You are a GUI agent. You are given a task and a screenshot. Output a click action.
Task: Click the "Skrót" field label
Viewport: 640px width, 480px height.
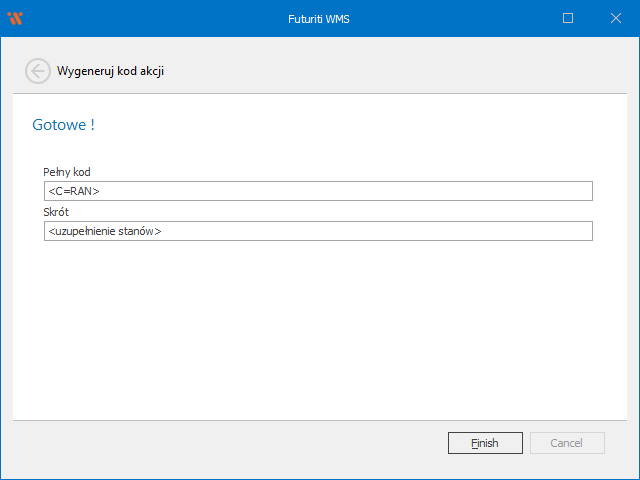click(56, 212)
